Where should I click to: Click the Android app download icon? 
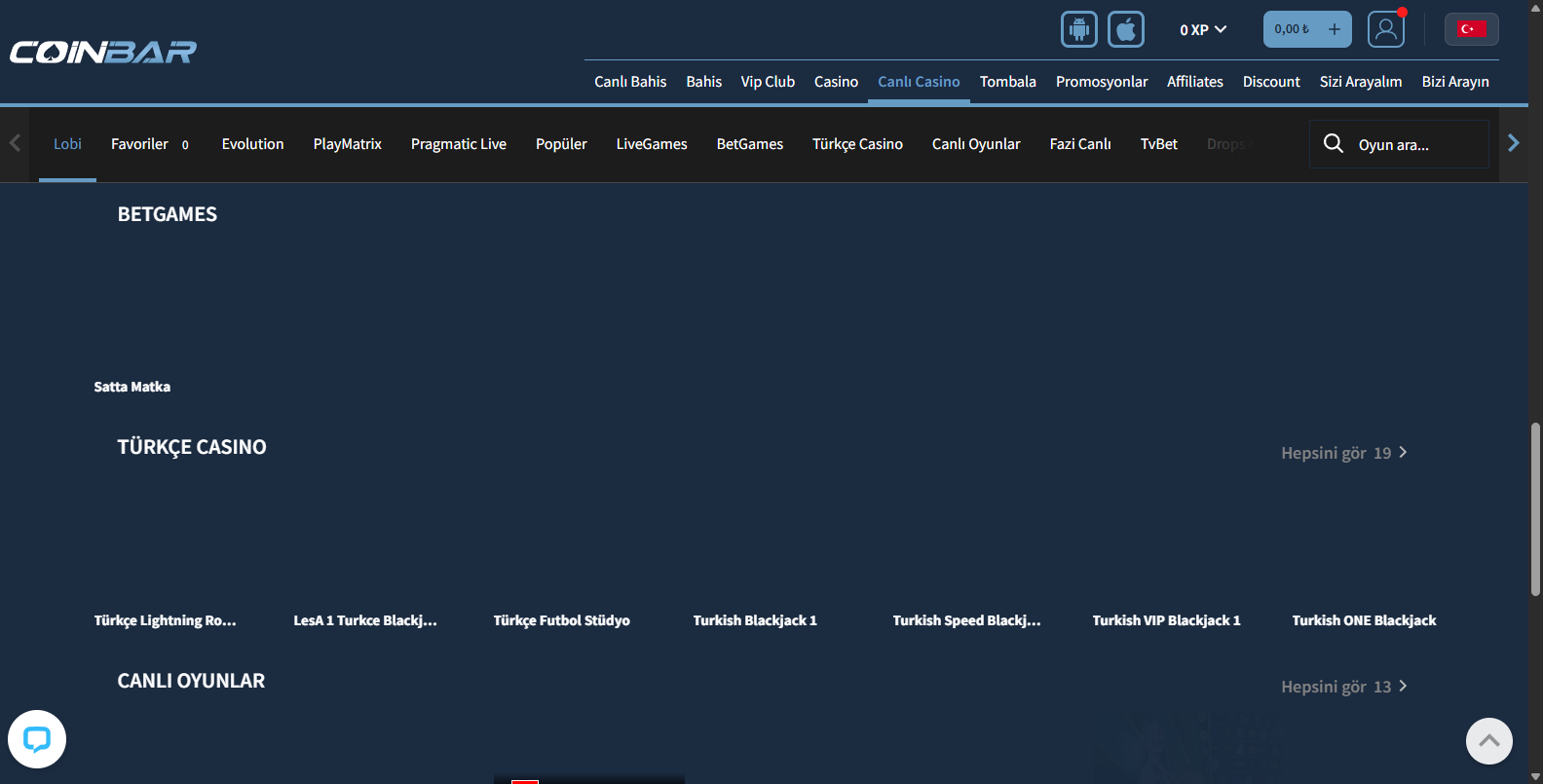1078,29
